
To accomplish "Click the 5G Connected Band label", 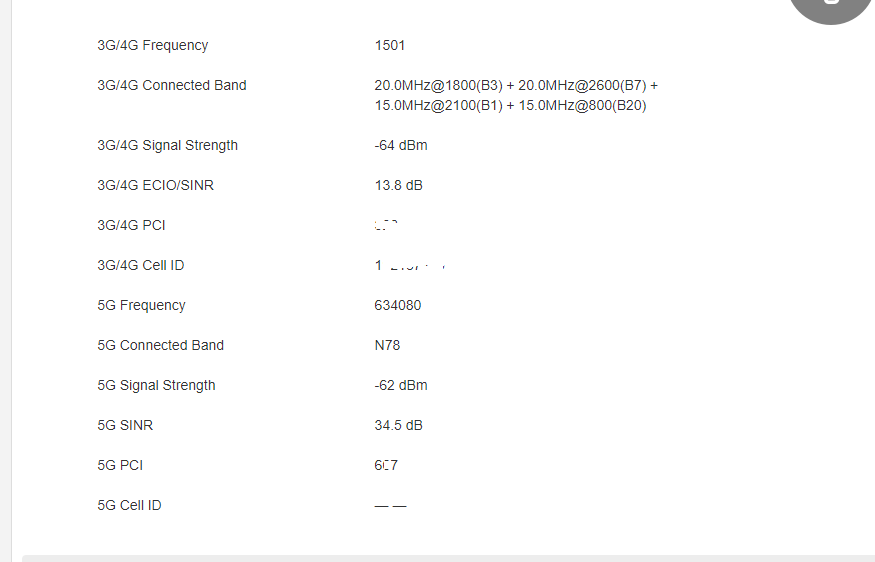I will click(x=160, y=345).
